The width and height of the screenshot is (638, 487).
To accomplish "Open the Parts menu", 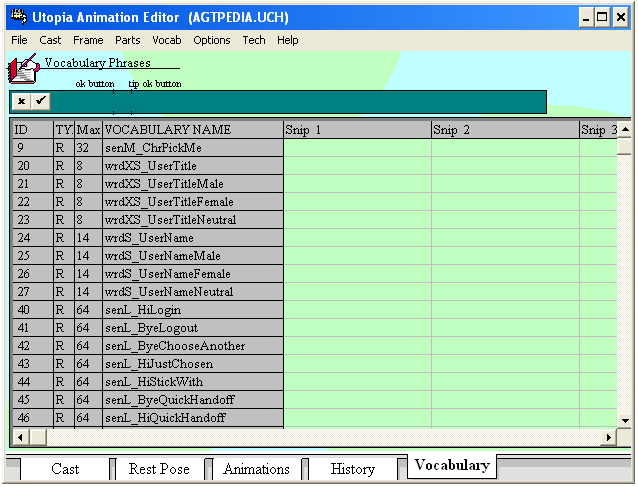I will tap(127, 40).
